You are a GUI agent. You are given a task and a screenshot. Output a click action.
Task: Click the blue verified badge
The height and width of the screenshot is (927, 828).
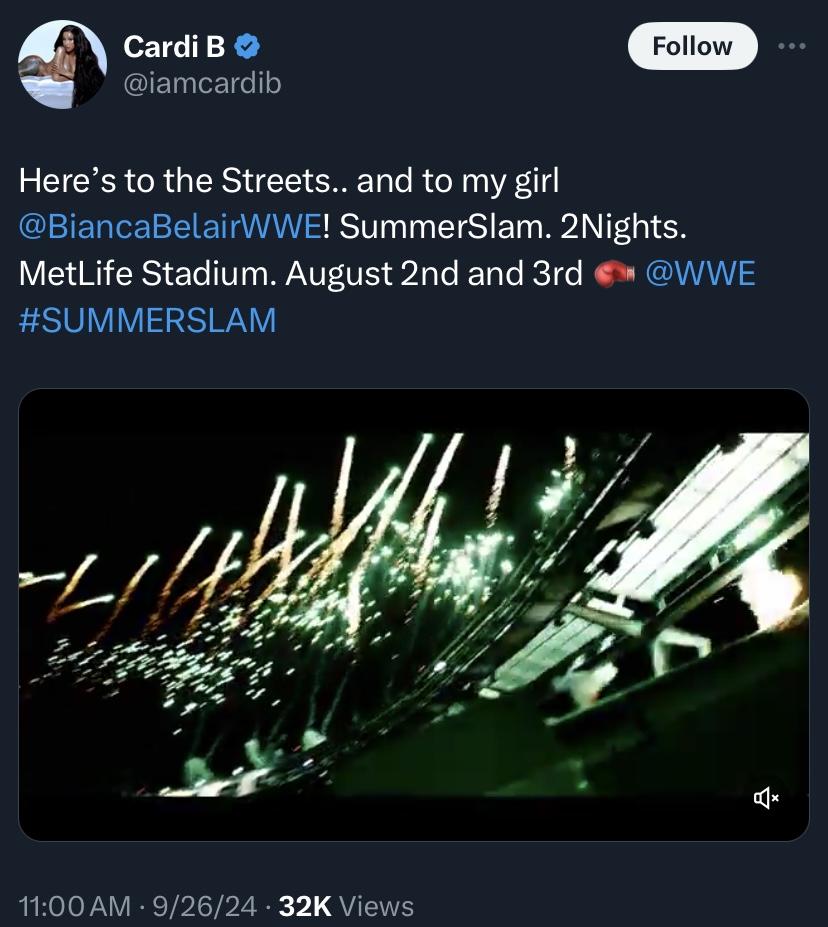click(248, 46)
